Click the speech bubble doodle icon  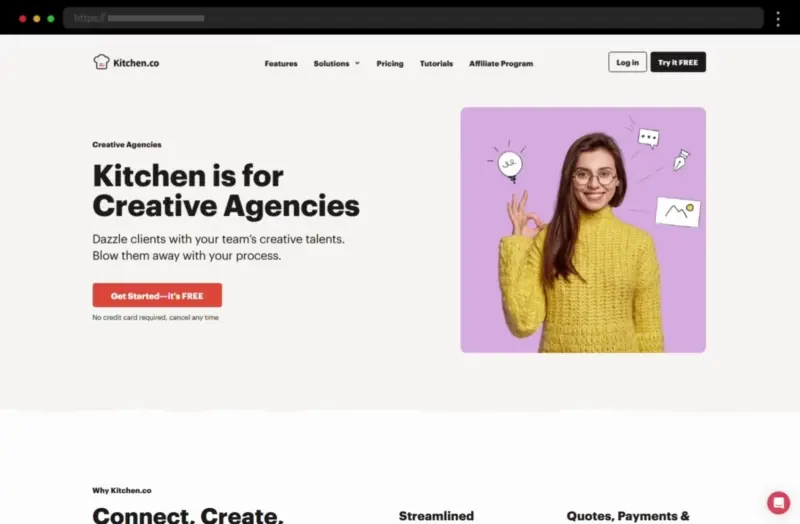point(648,138)
